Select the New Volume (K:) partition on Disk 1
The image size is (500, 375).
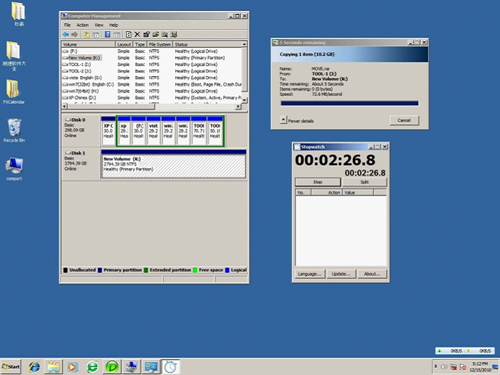(173, 164)
